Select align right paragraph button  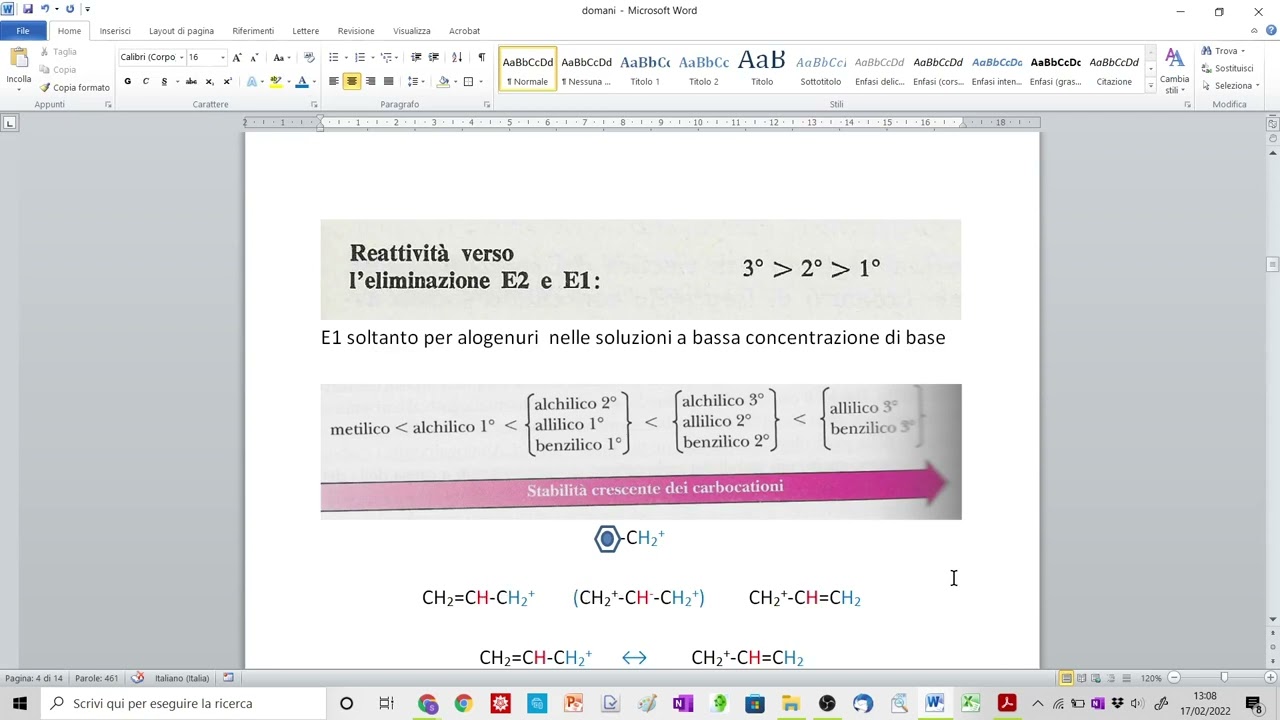(370, 81)
